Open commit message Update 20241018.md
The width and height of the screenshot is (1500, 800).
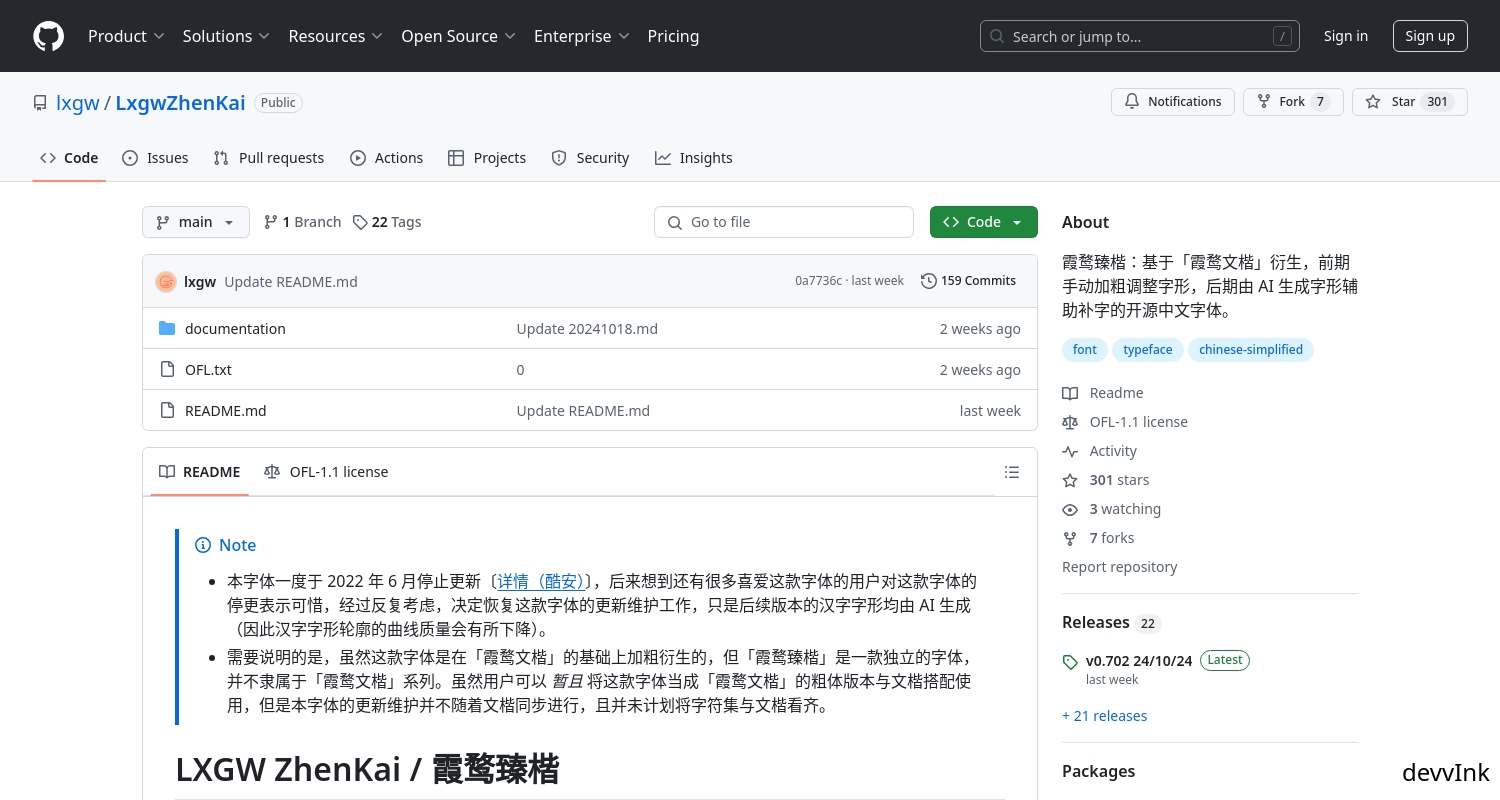(587, 329)
